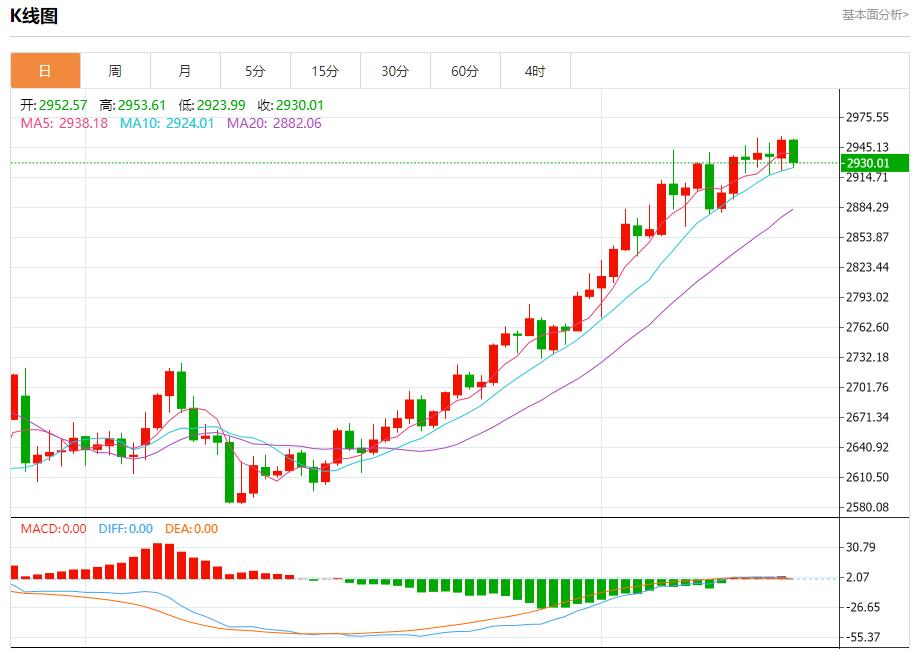Click the DEA value label
This screenshot has height=649, width=913.
point(193,529)
